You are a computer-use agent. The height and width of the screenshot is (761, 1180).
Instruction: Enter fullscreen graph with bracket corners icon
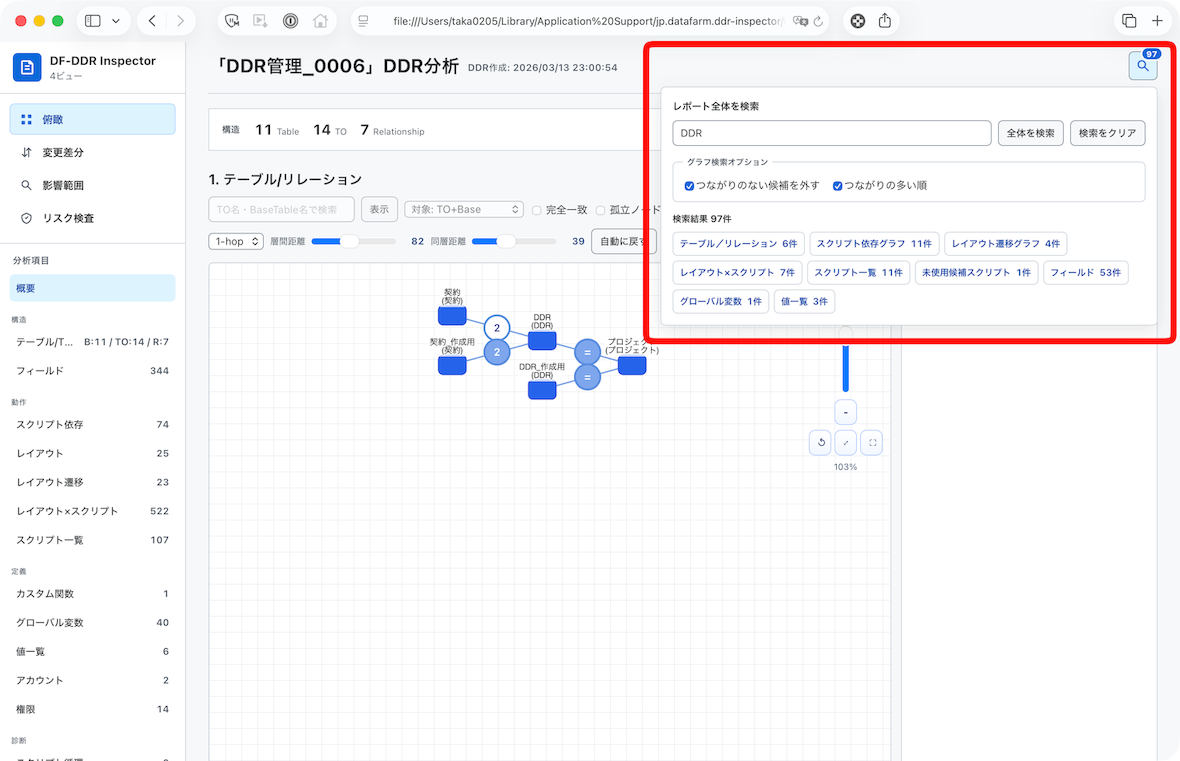tap(872, 443)
